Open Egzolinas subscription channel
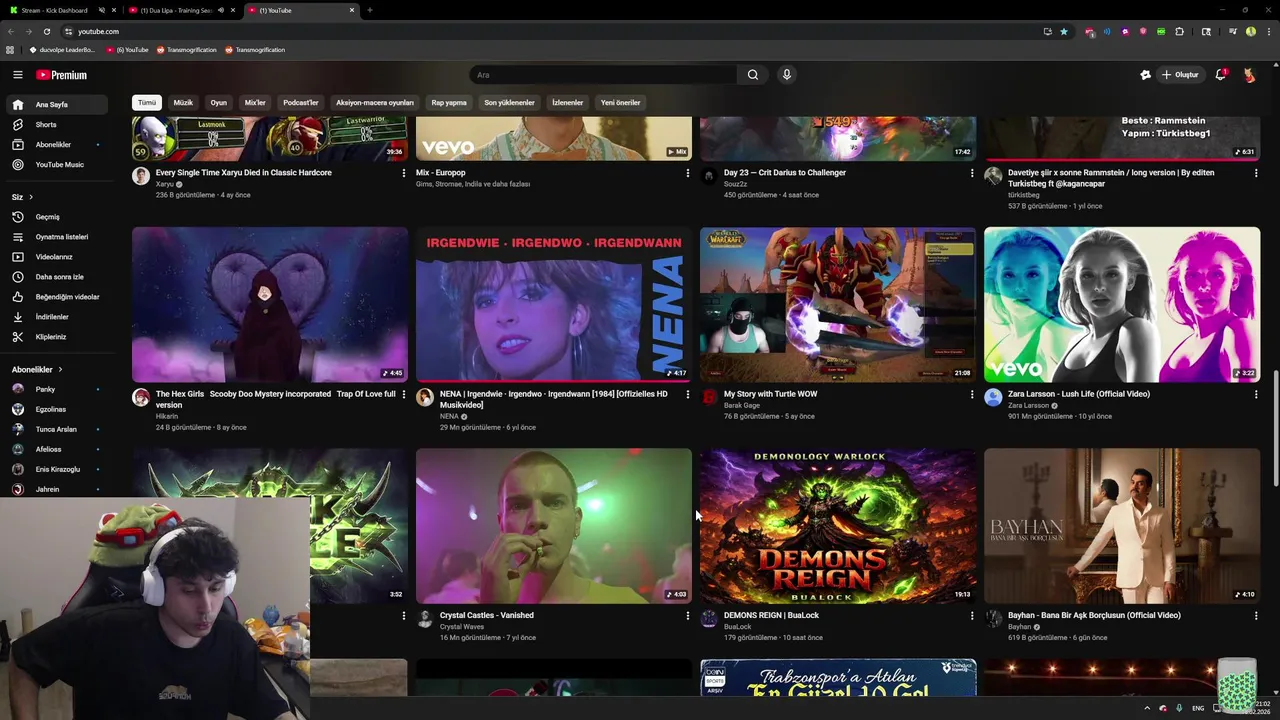1280x720 pixels. [x=56, y=409]
